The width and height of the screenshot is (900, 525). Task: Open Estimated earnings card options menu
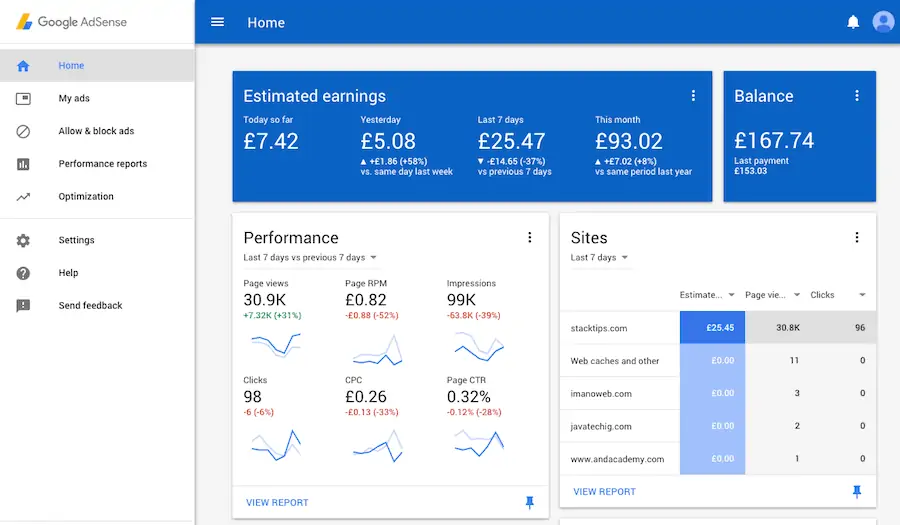pos(693,96)
